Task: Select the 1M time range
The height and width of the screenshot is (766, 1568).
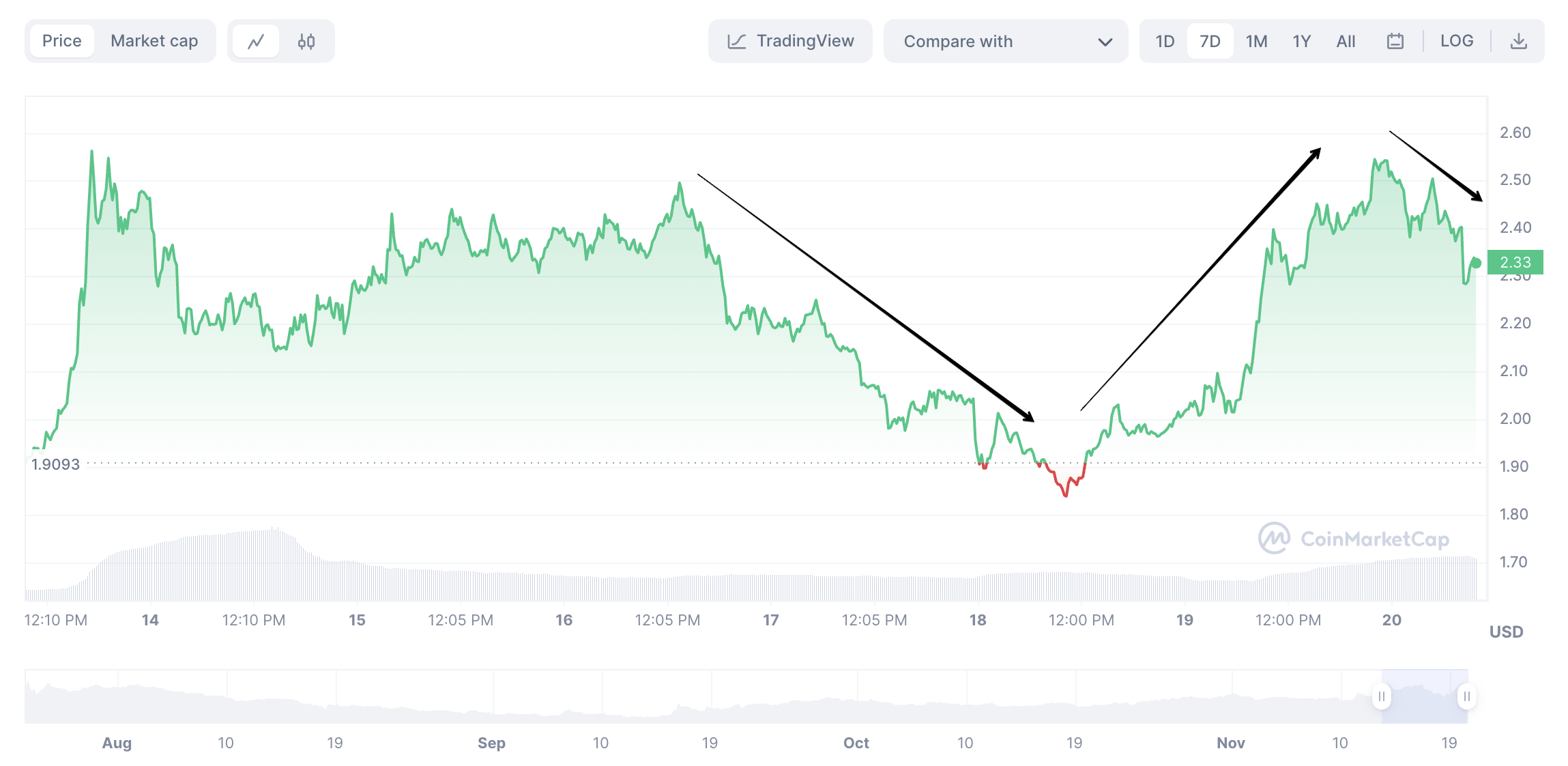Action: pyautogui.click(x=1256, y=42)
